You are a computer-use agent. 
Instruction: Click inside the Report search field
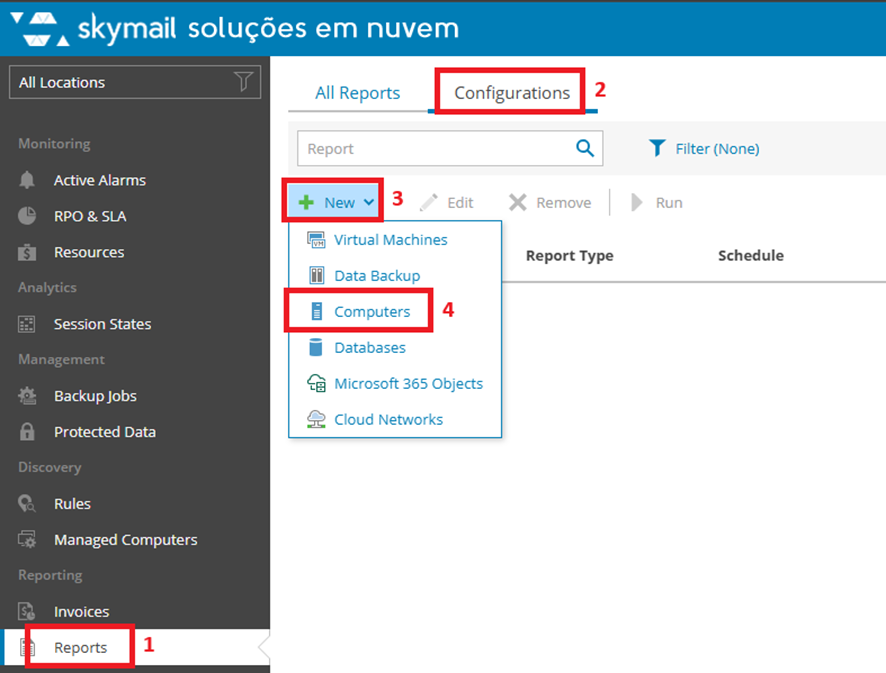pyautogui.click(x=435, y=149)
